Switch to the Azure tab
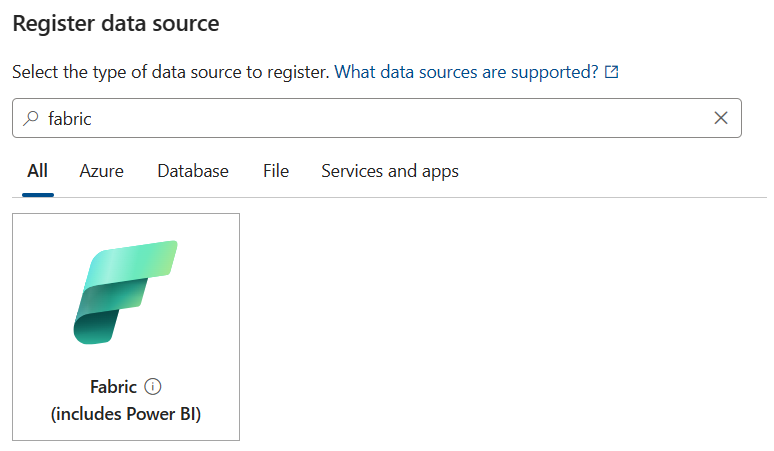 101,171
